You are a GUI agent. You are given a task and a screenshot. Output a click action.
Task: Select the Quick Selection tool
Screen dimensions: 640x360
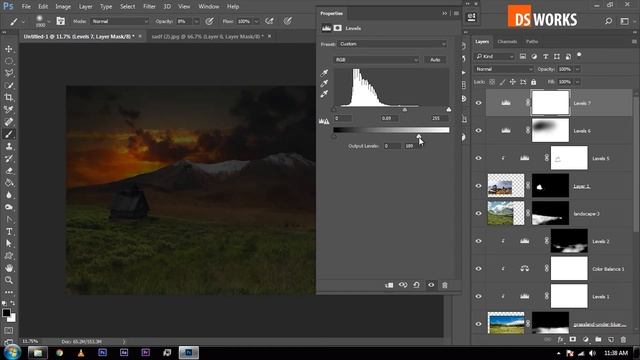[9, 85]
